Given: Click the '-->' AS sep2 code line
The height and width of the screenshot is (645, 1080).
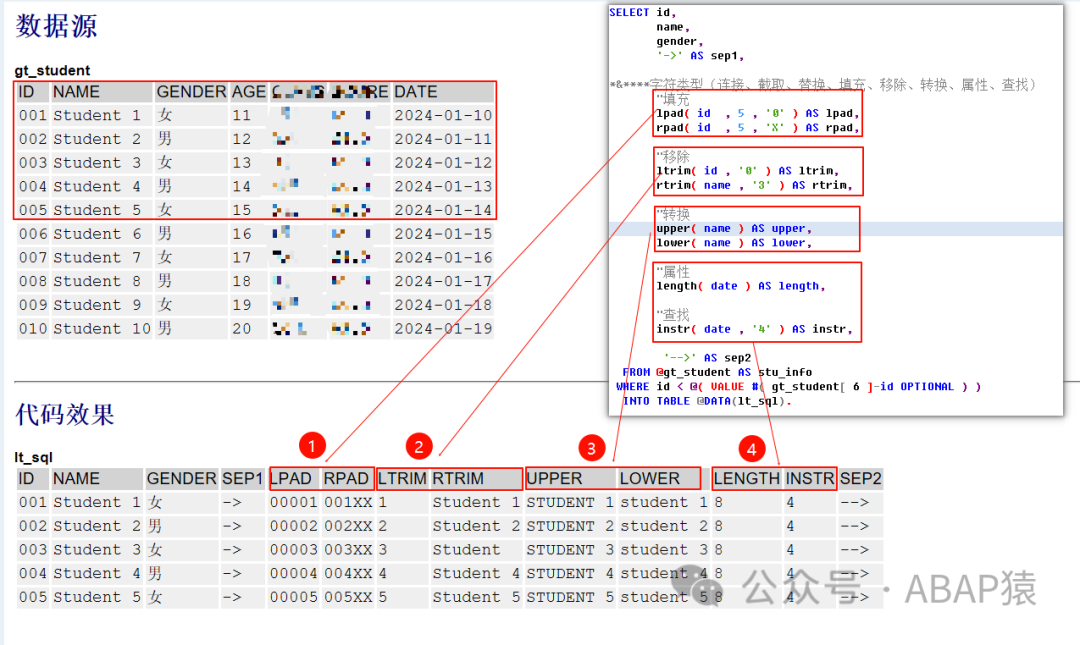Looking at the screenshot, I should (x=707, y=358).
